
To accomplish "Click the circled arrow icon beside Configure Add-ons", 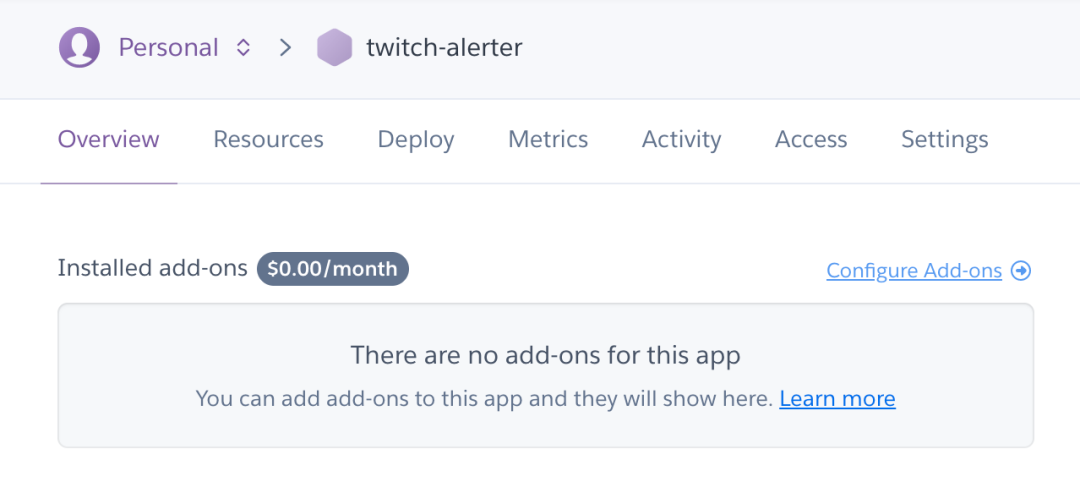I will tap(1021, 271).
